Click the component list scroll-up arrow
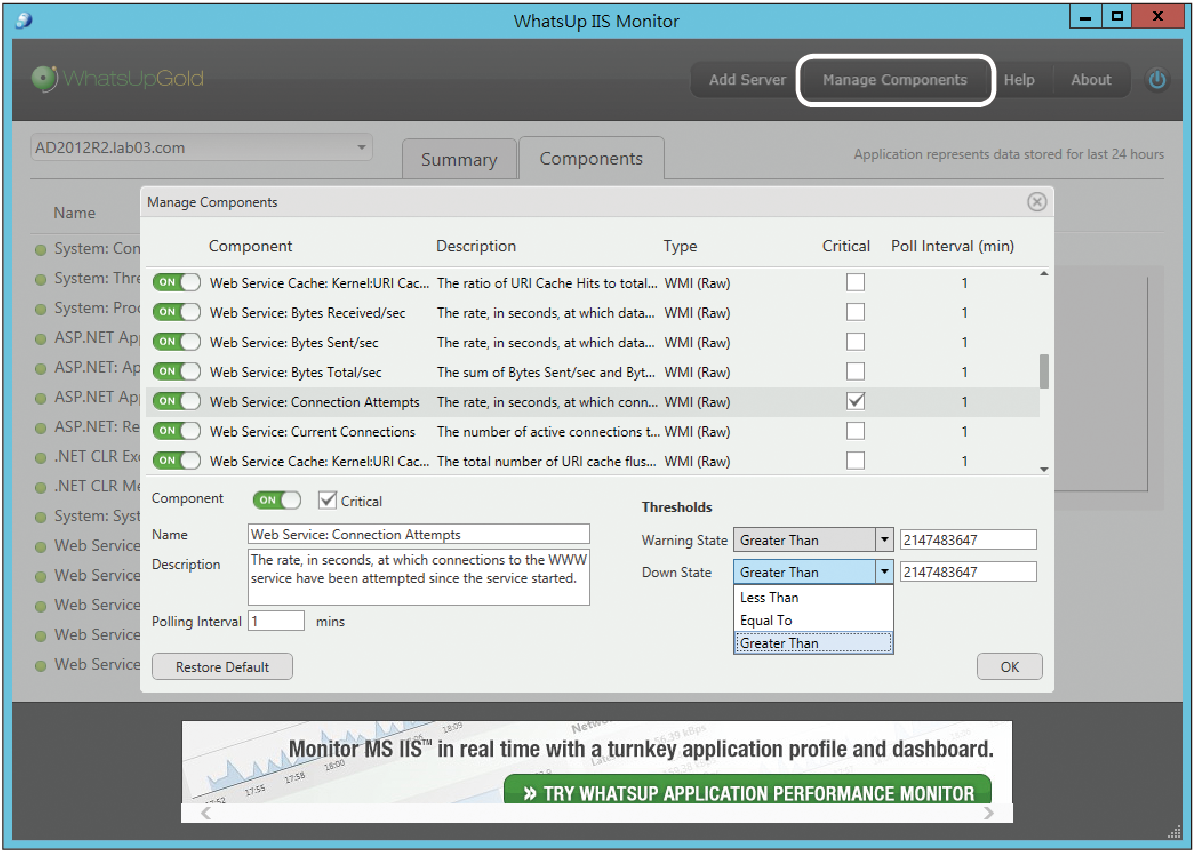The width and height of the screenshot is (1195, 853). (1044, 273)
